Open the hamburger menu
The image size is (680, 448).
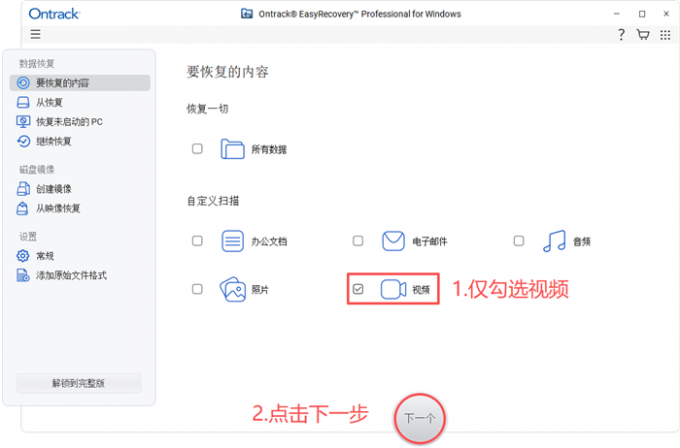(36, 34)
